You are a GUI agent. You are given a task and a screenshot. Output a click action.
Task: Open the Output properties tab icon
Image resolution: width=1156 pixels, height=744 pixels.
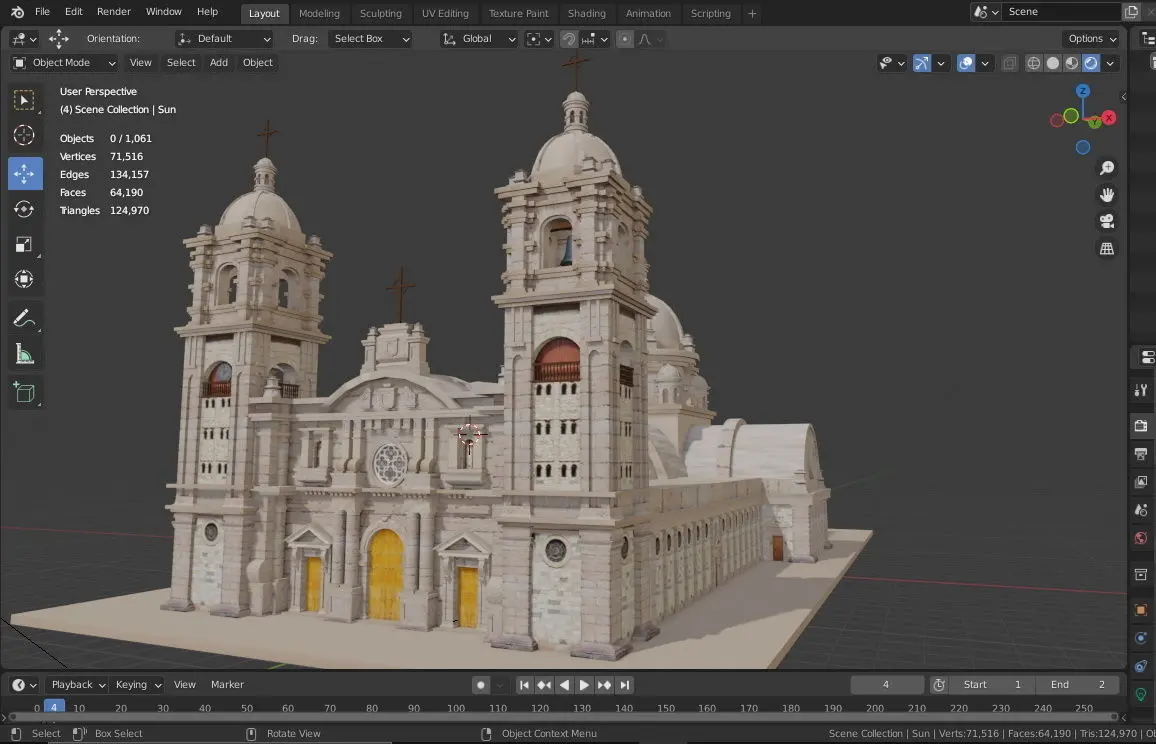(x=1141, y=454)
